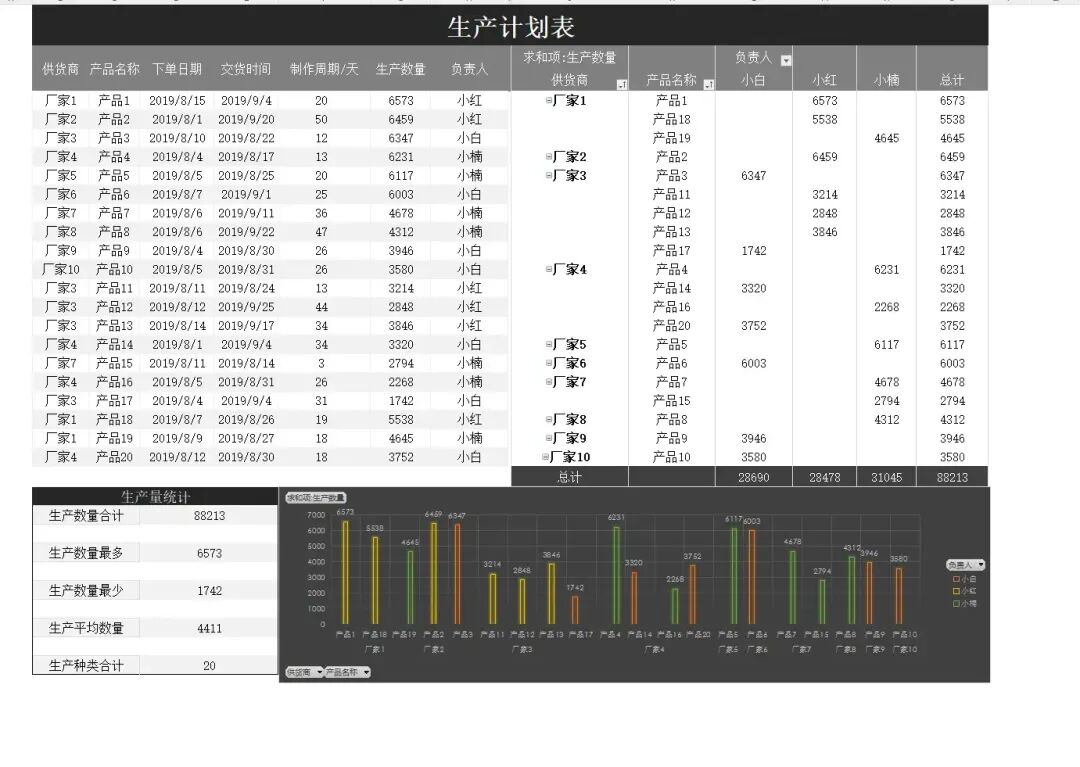Collapse the 厂家3 pivot group

[x=548, y=176]
